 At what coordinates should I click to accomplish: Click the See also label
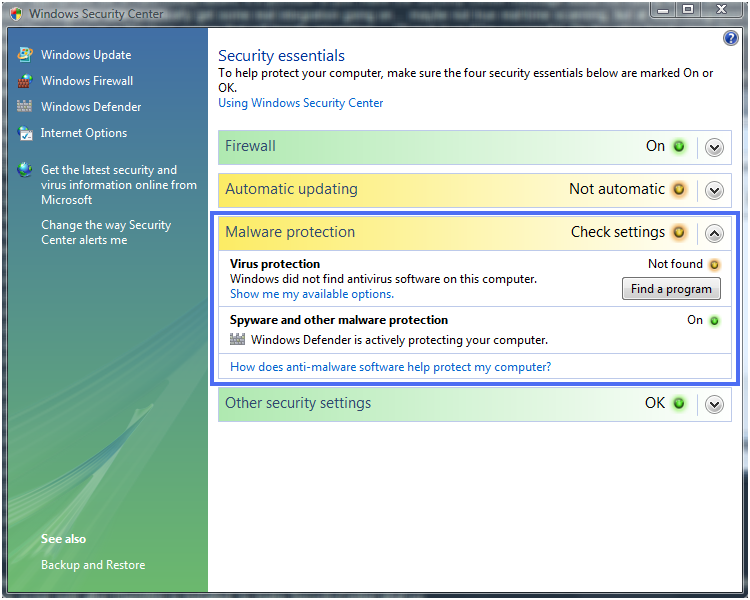63,539
